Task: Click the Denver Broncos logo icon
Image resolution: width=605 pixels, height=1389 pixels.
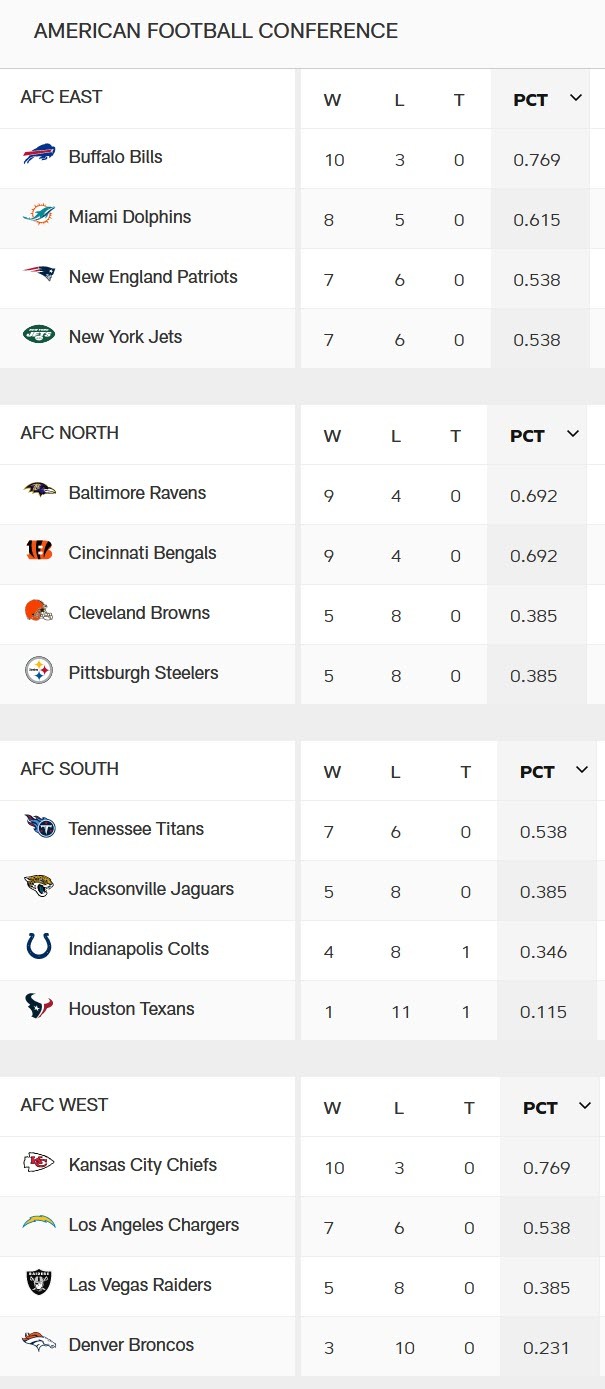Action: 39,1344
